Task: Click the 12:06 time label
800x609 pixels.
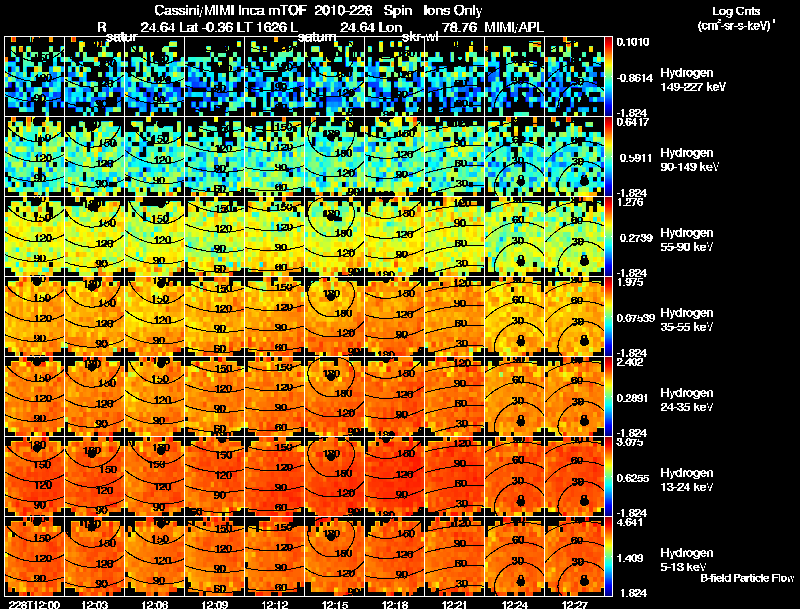Action: coord(155,605)
